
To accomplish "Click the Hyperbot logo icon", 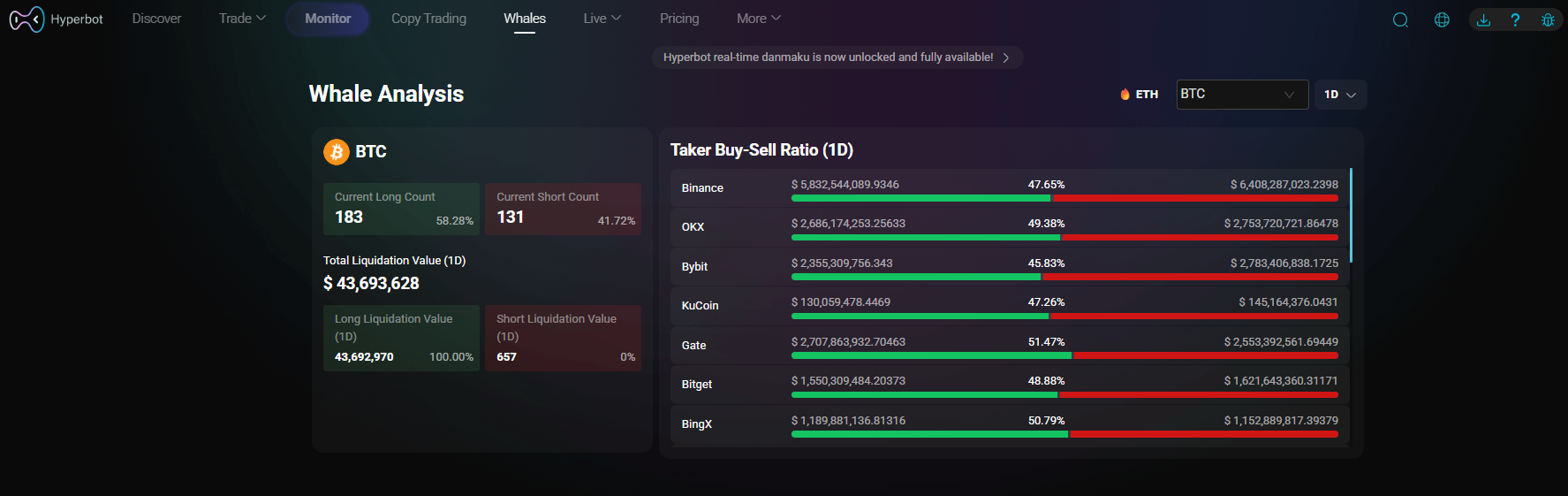I will pyautogui.click(x=27, y=19).
